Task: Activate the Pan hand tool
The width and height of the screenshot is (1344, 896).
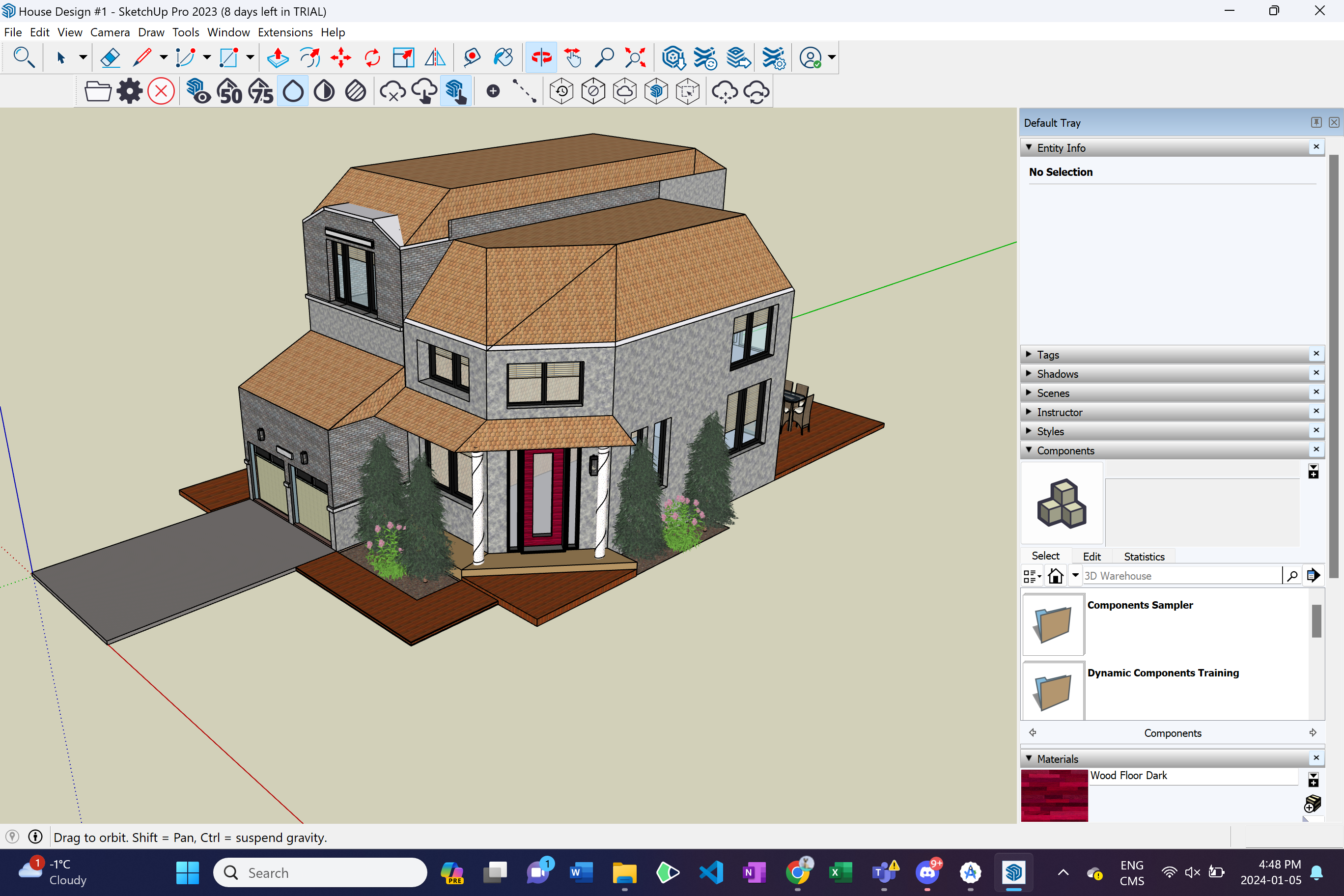Action: [x=573, y=57]
